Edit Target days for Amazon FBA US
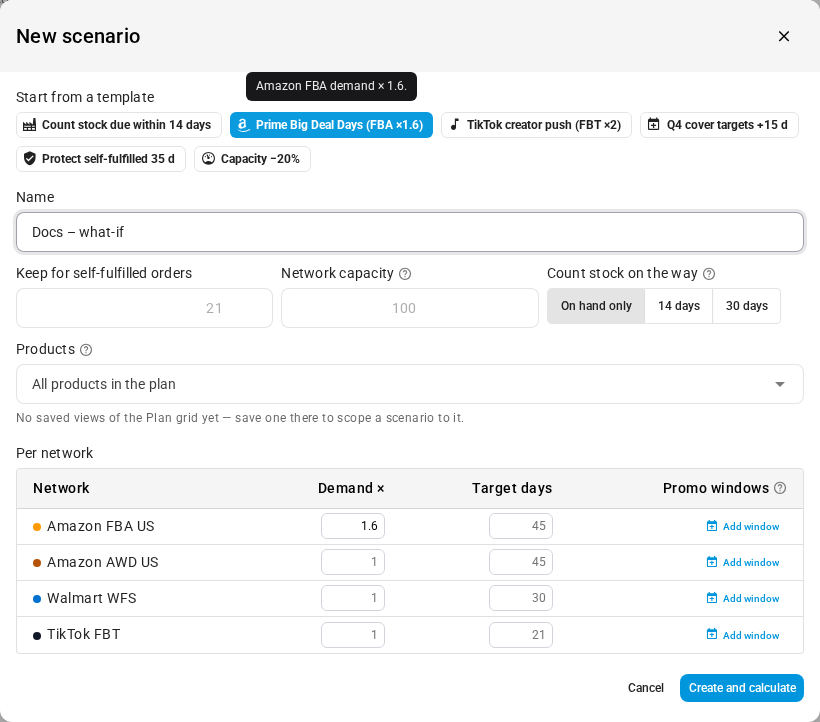 [521, 526]
